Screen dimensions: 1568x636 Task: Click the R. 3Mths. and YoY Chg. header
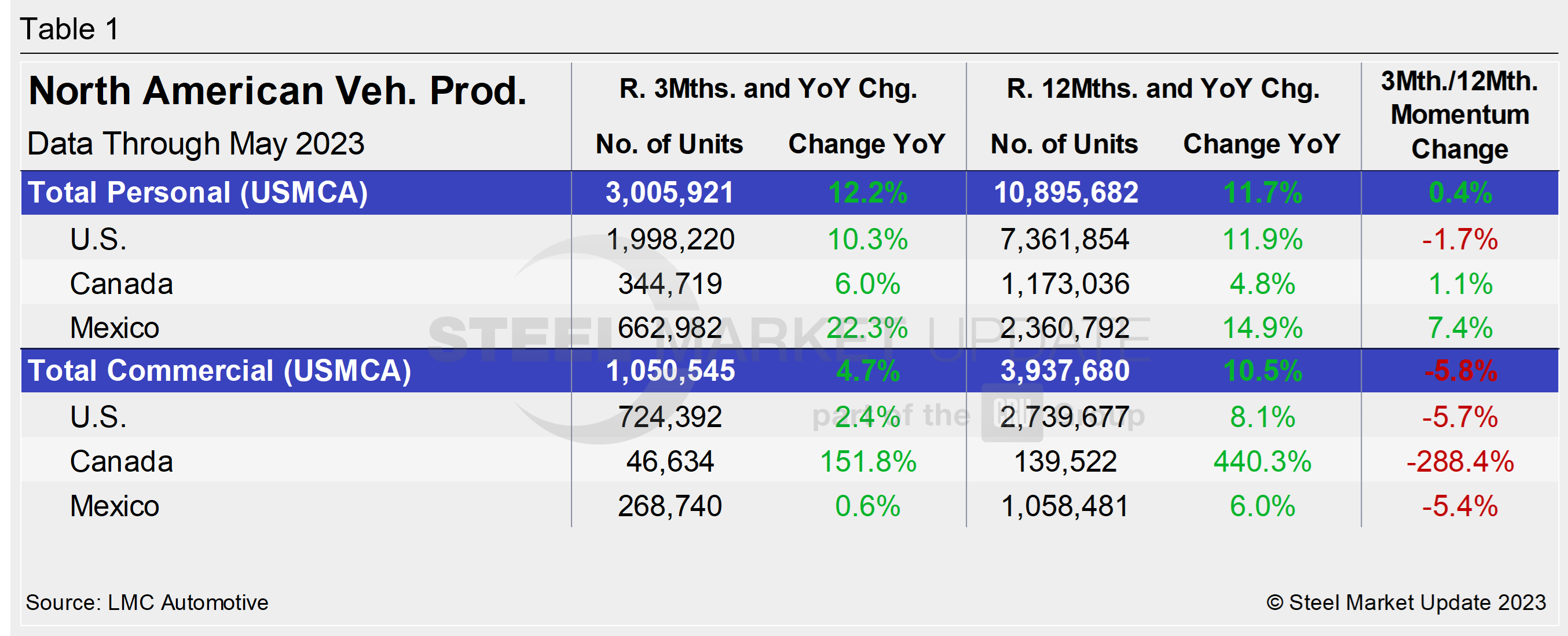[768, 89]
